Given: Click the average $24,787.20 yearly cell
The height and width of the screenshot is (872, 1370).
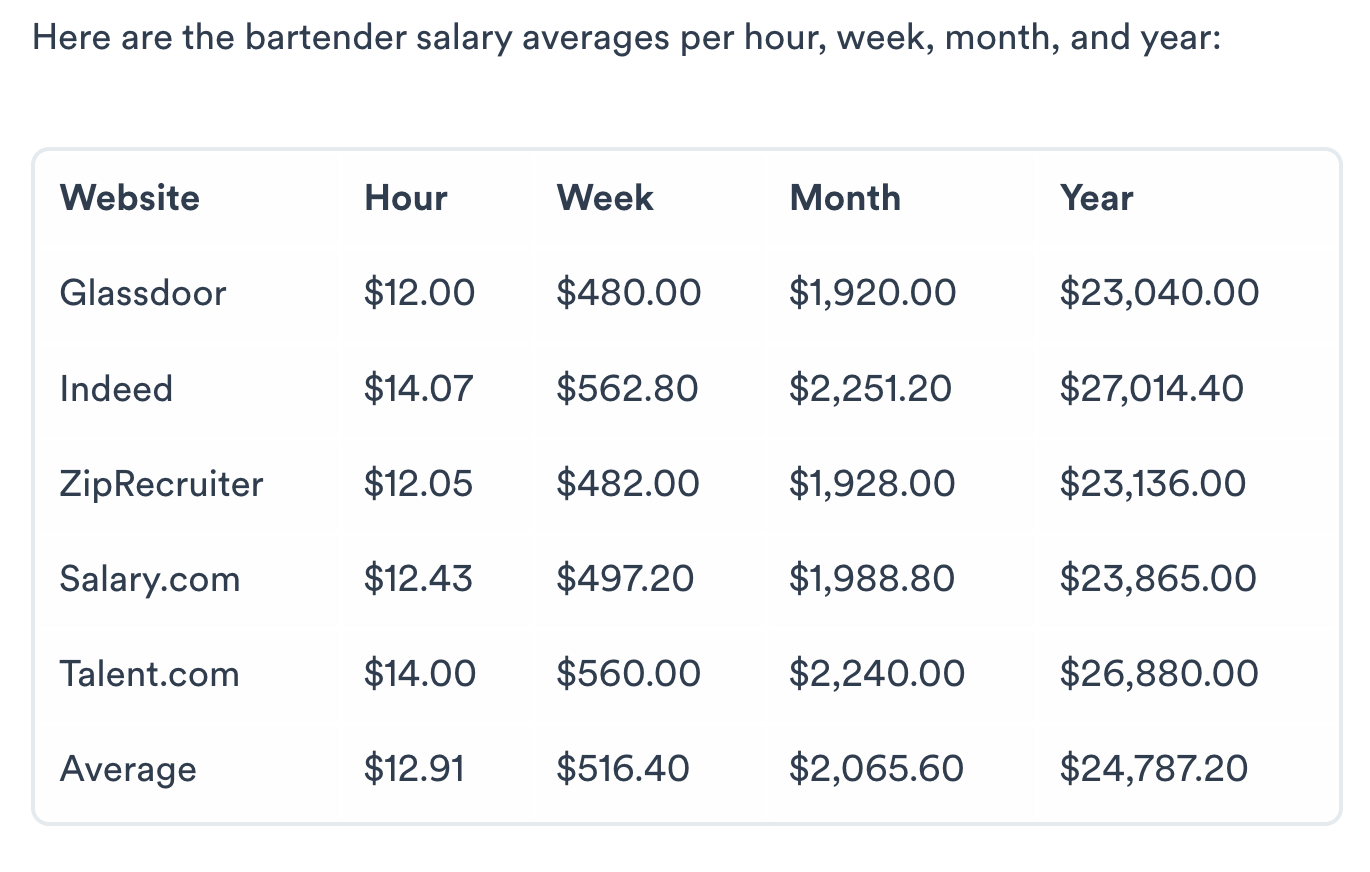Looking at the screenshot, I should 1154,769.
